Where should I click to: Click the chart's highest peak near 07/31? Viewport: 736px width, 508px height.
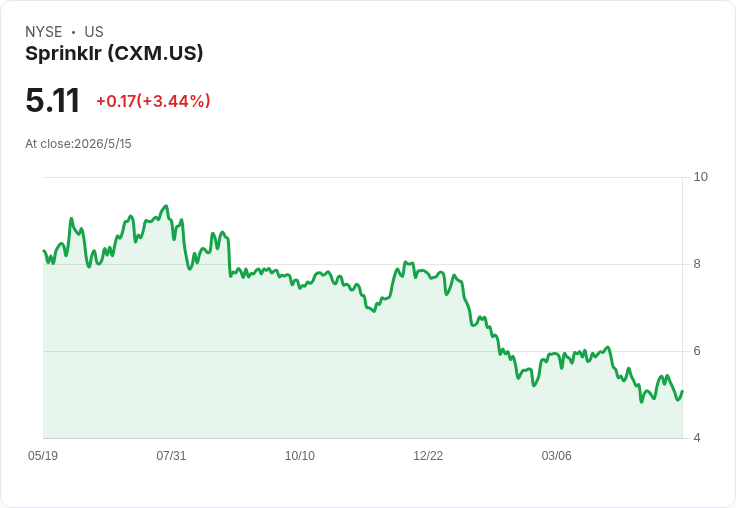pyautogui.click(x=166, y=206)
